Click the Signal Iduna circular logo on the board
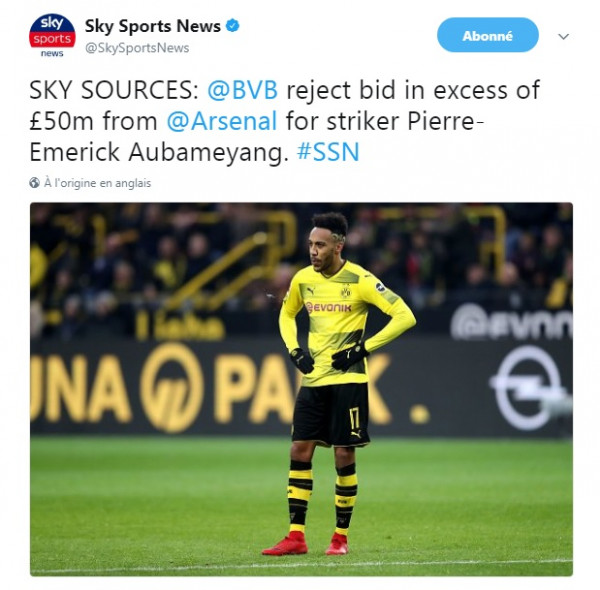This screenshot has height=590, width=600. [x=171, y=387]
